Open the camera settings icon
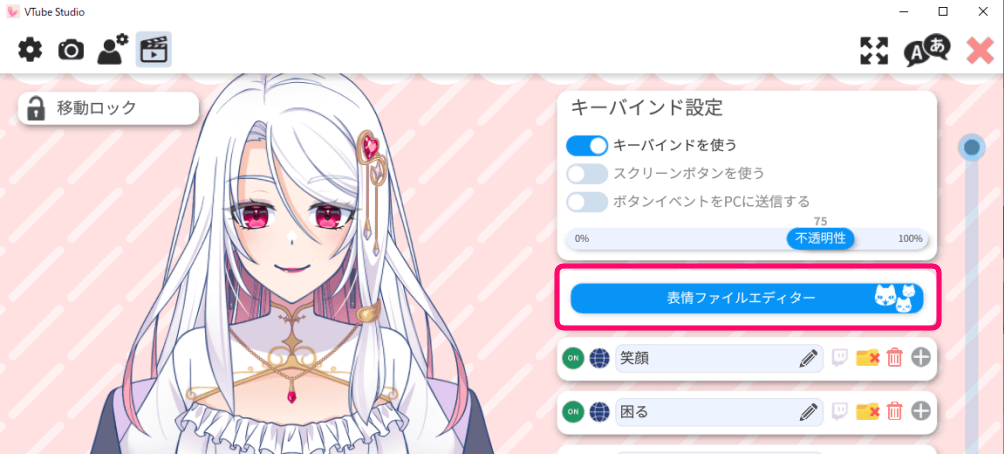Image resolution: width=1004 pixels, height=454 pixels. [71, 50]
